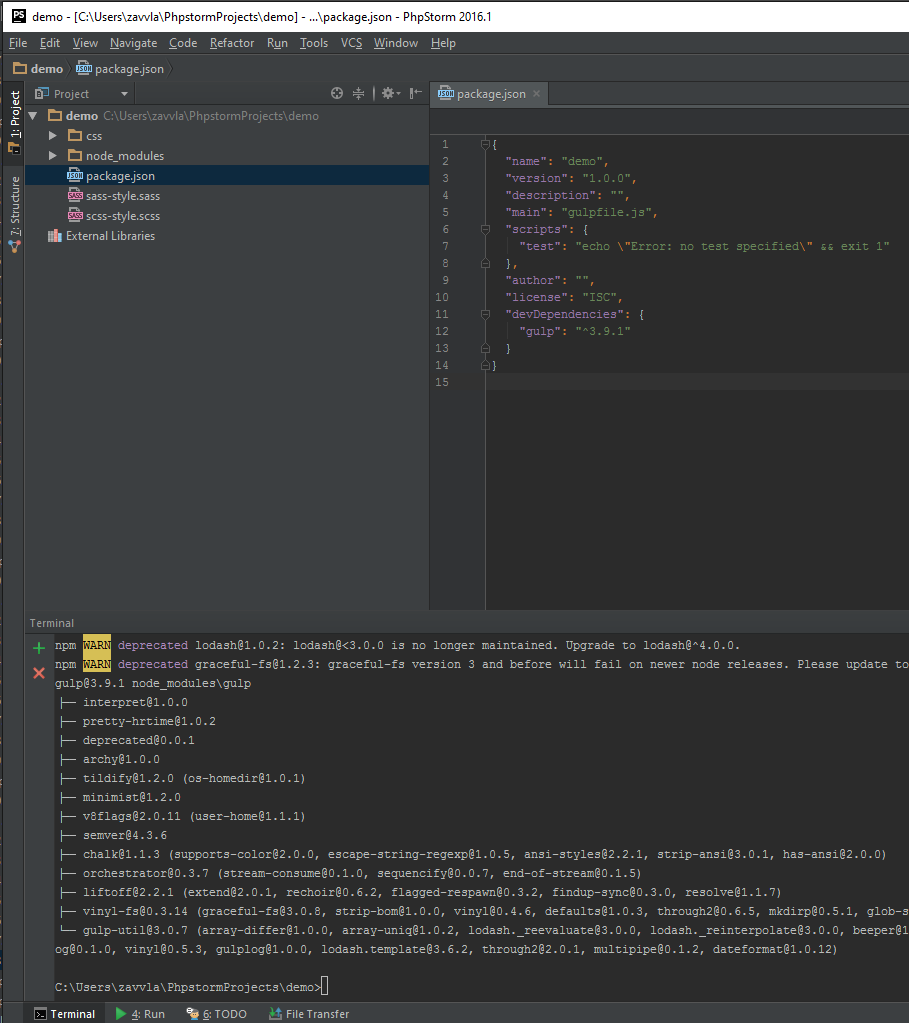Expand the css folder
This screenshot has height=1023, width=909.
(x=53, y=136)
